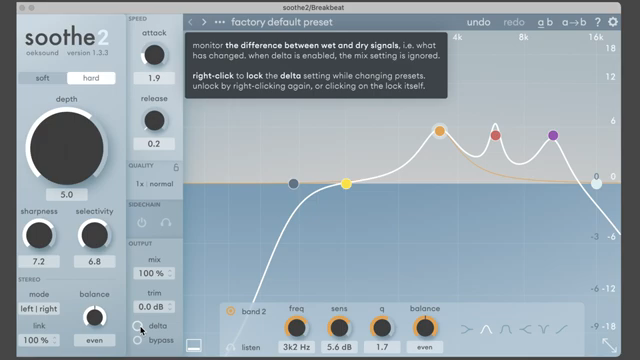Screen dimensions: 640x360
Task: Open the help question mark
Action: [x=598, y=22]
